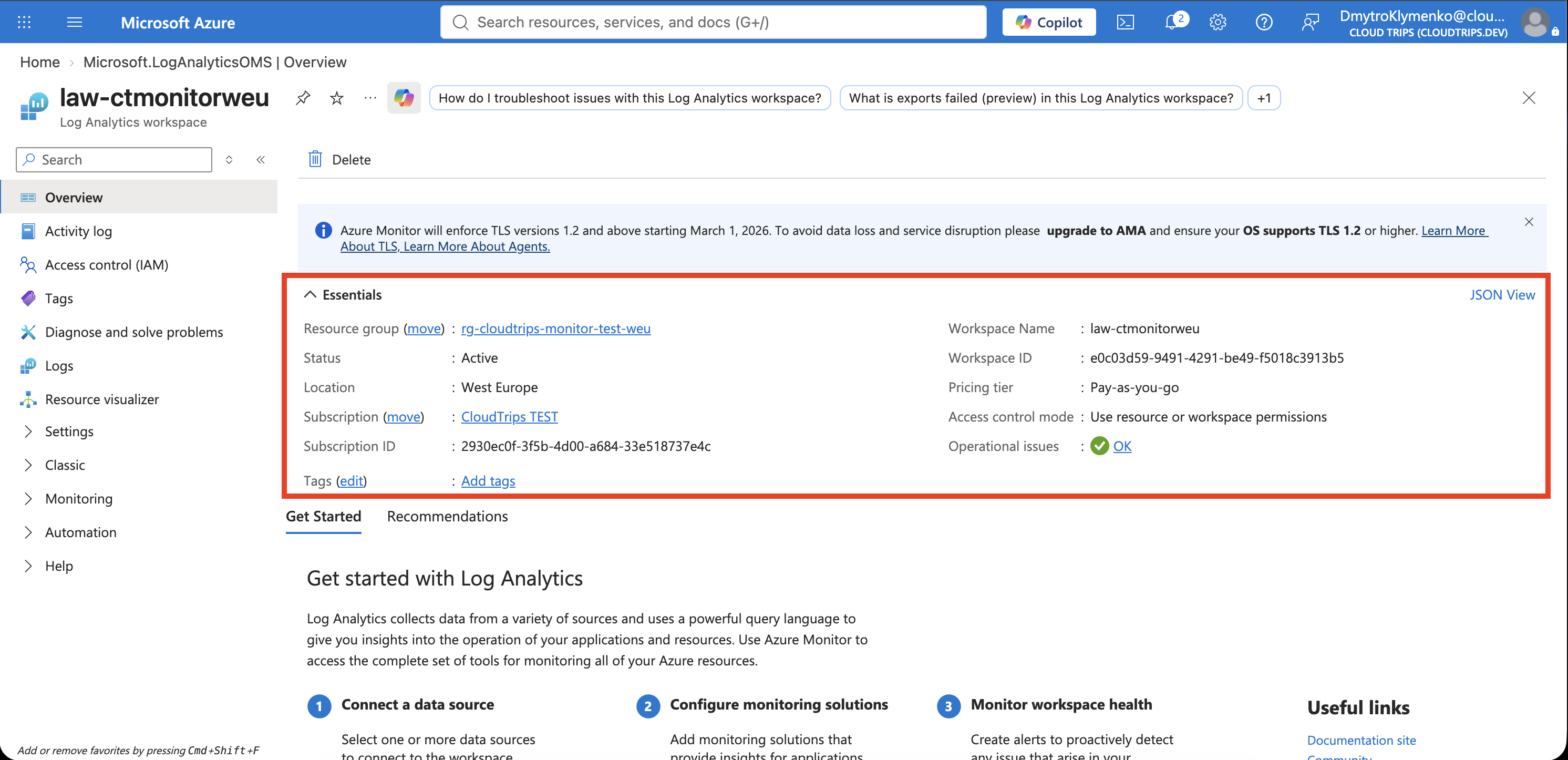
Task: Click move link next to Resource group
Action: tap(424, 328)
